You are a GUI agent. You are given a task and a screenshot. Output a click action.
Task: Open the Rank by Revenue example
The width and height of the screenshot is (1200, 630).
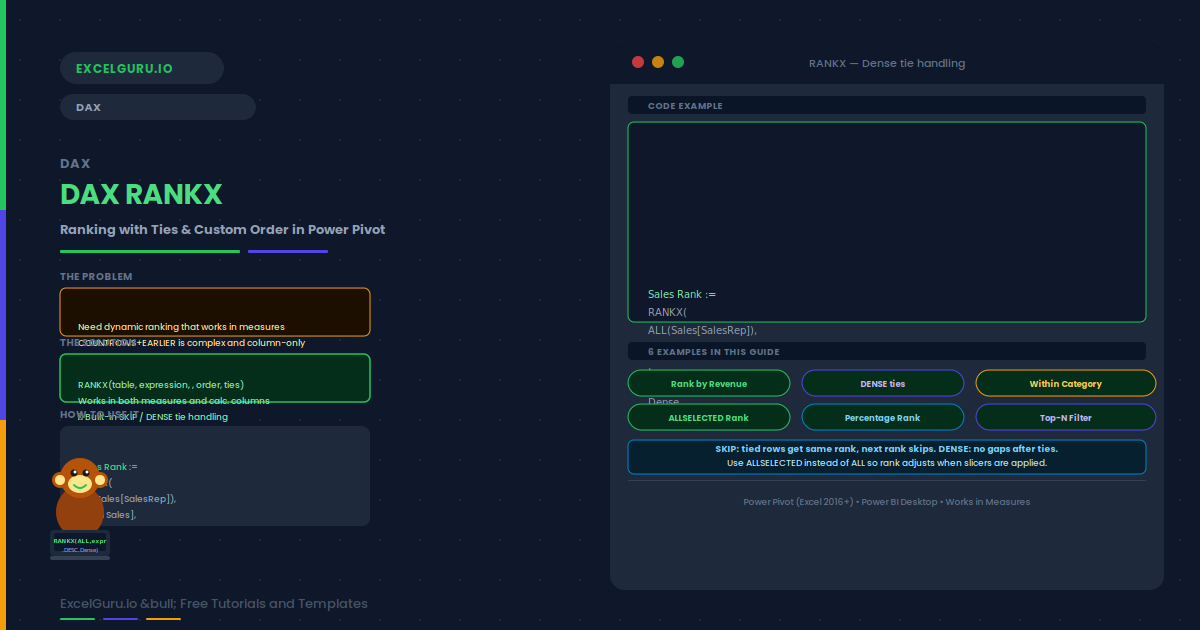(x=709, y=383)
